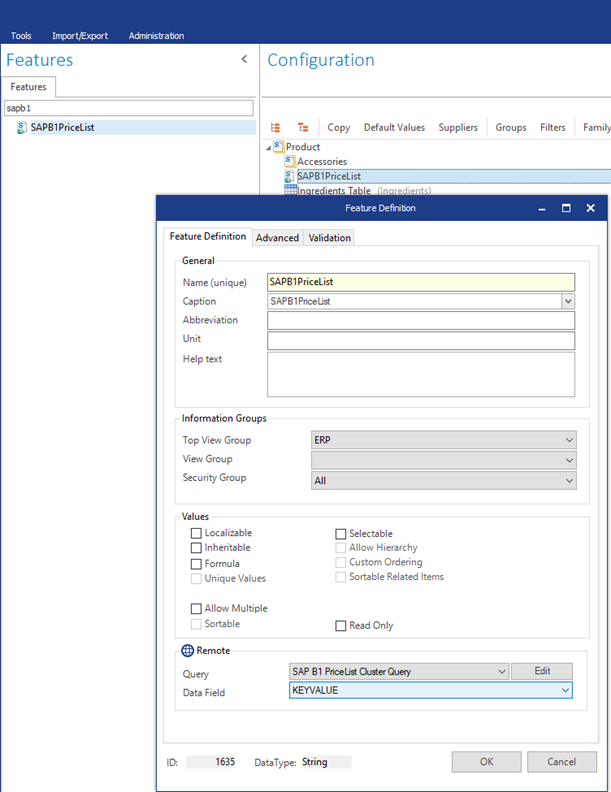611x792 pixels.
Task: Click Default Values in Configuration toolbar
Action: tap(394, 127)
